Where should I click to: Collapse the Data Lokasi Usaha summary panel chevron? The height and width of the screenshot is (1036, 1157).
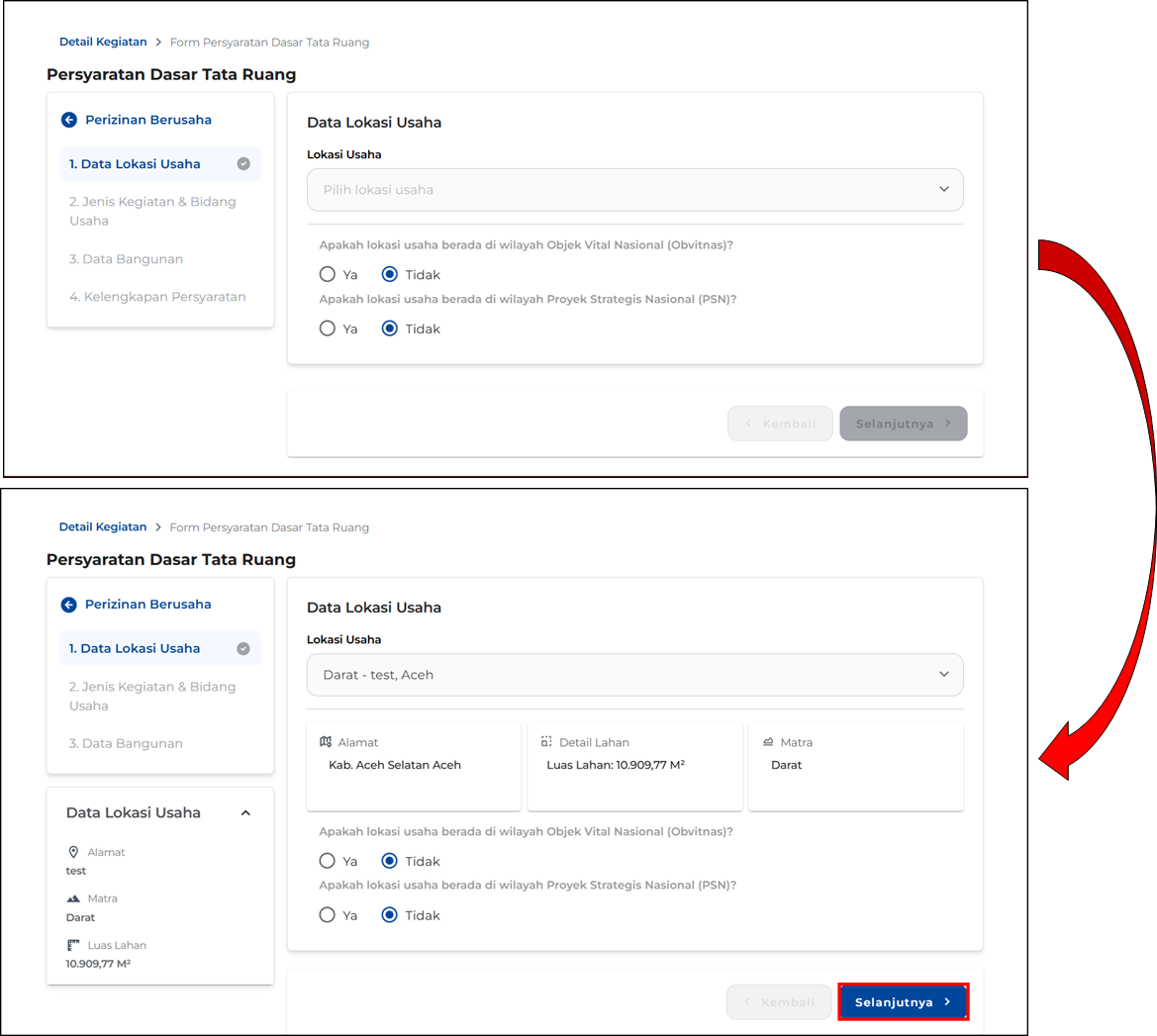click(245, 813)
